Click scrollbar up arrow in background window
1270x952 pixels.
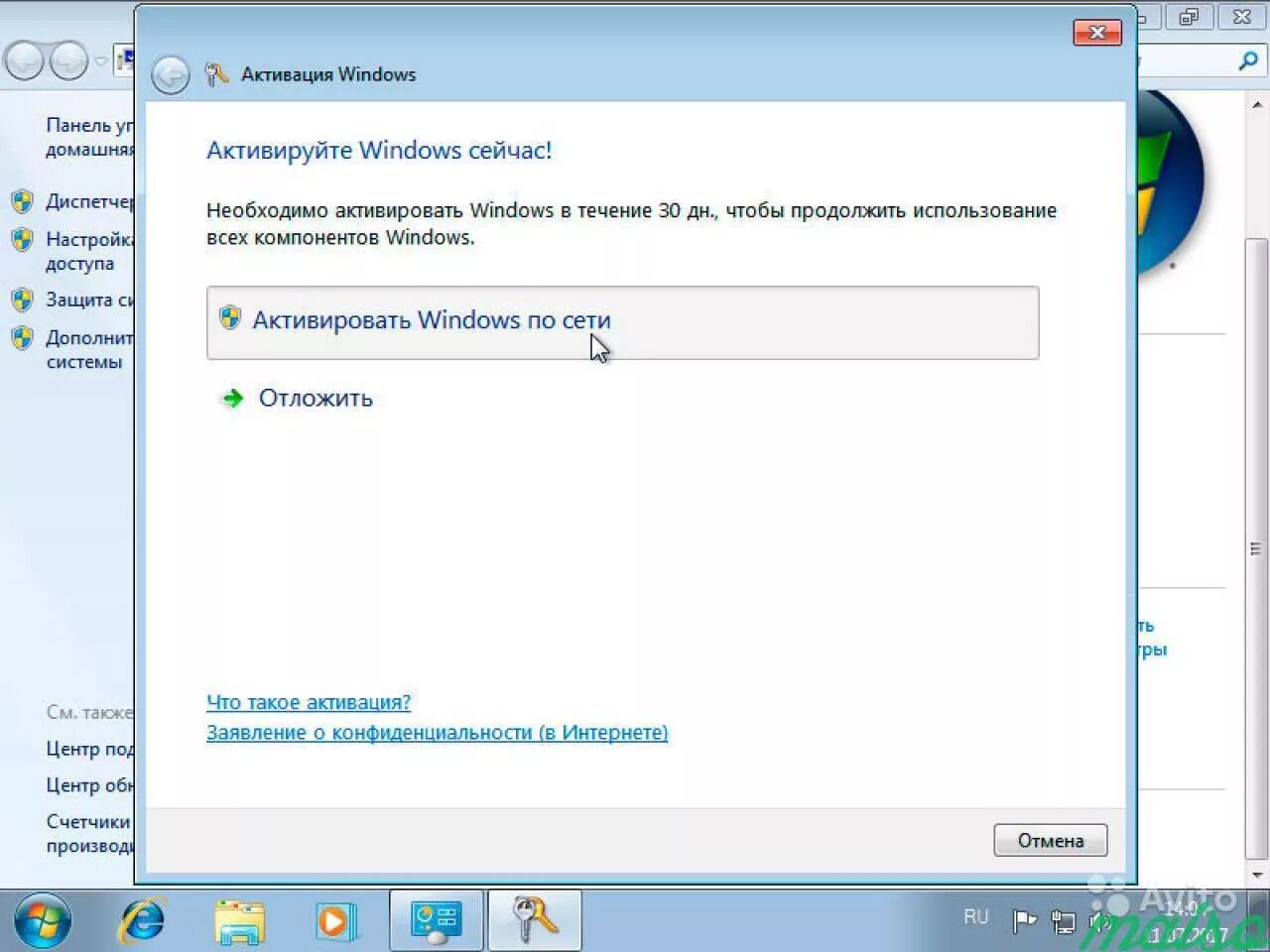pos(1257,104)
